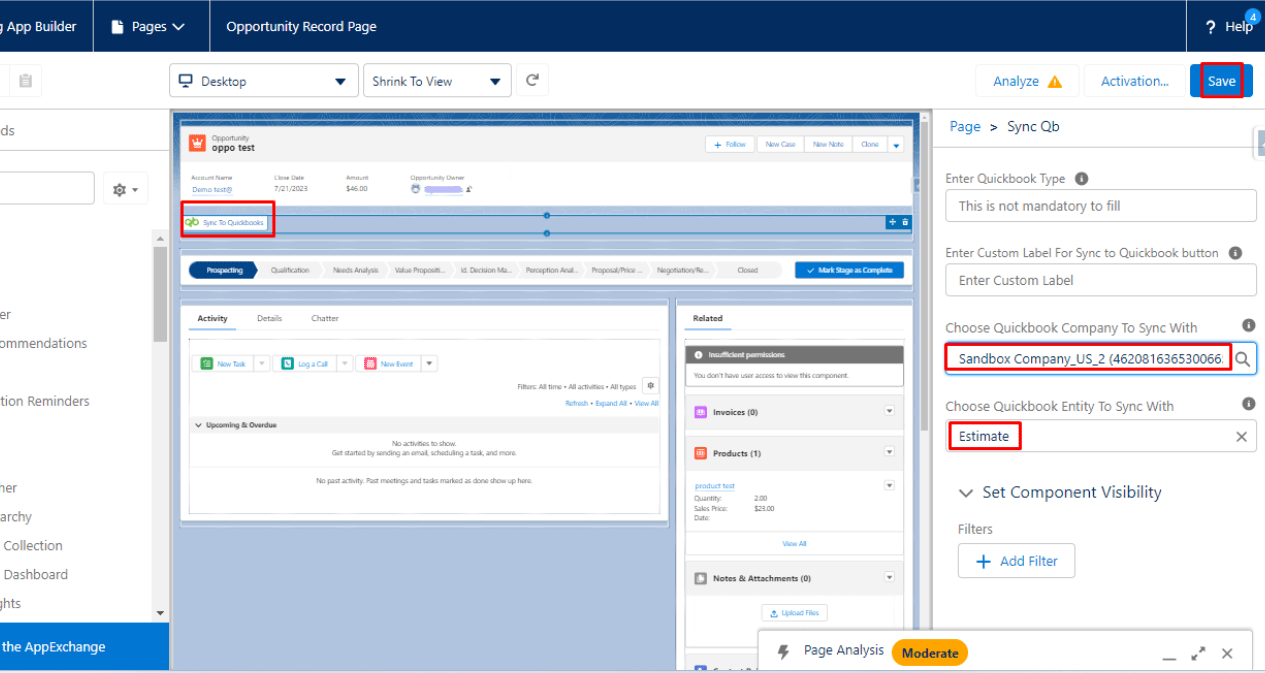Switch to the Details tab

(269, 318)
